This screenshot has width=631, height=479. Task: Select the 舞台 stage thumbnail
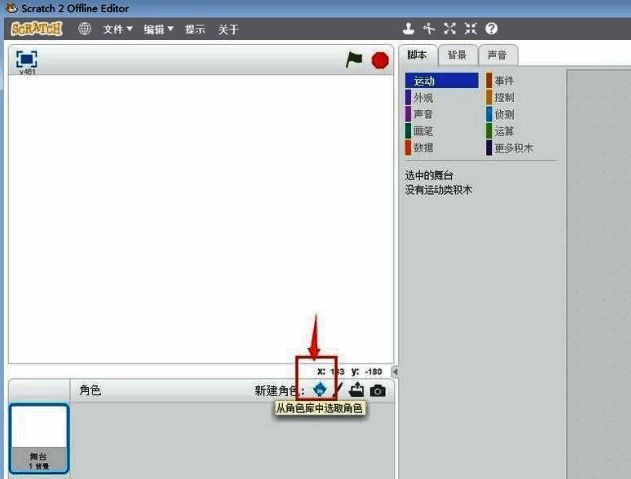pos(39,438)
